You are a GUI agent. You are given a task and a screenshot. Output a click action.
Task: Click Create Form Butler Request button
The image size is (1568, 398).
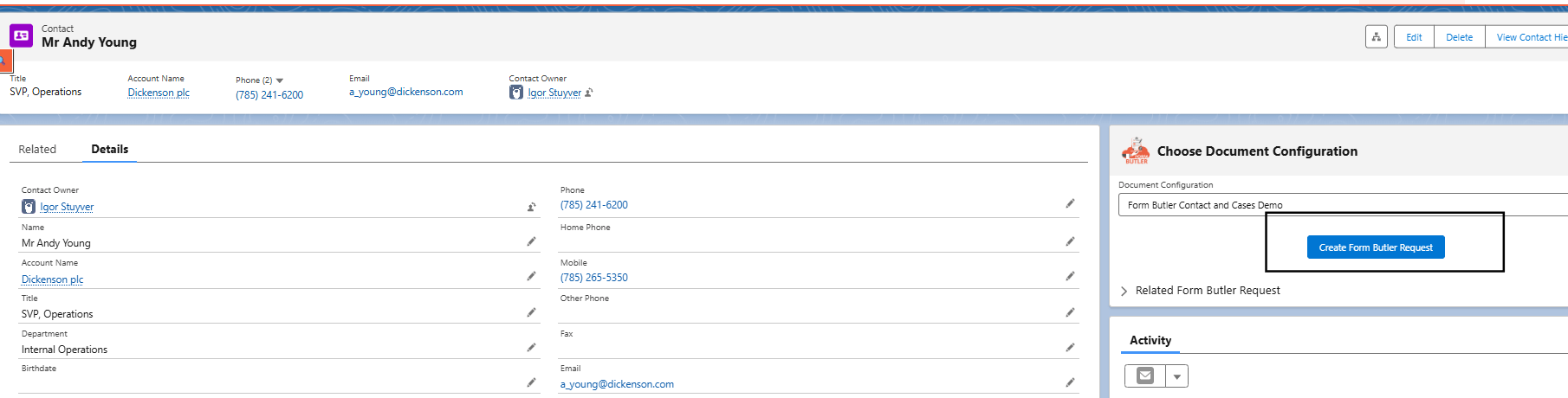[1376, 247]
